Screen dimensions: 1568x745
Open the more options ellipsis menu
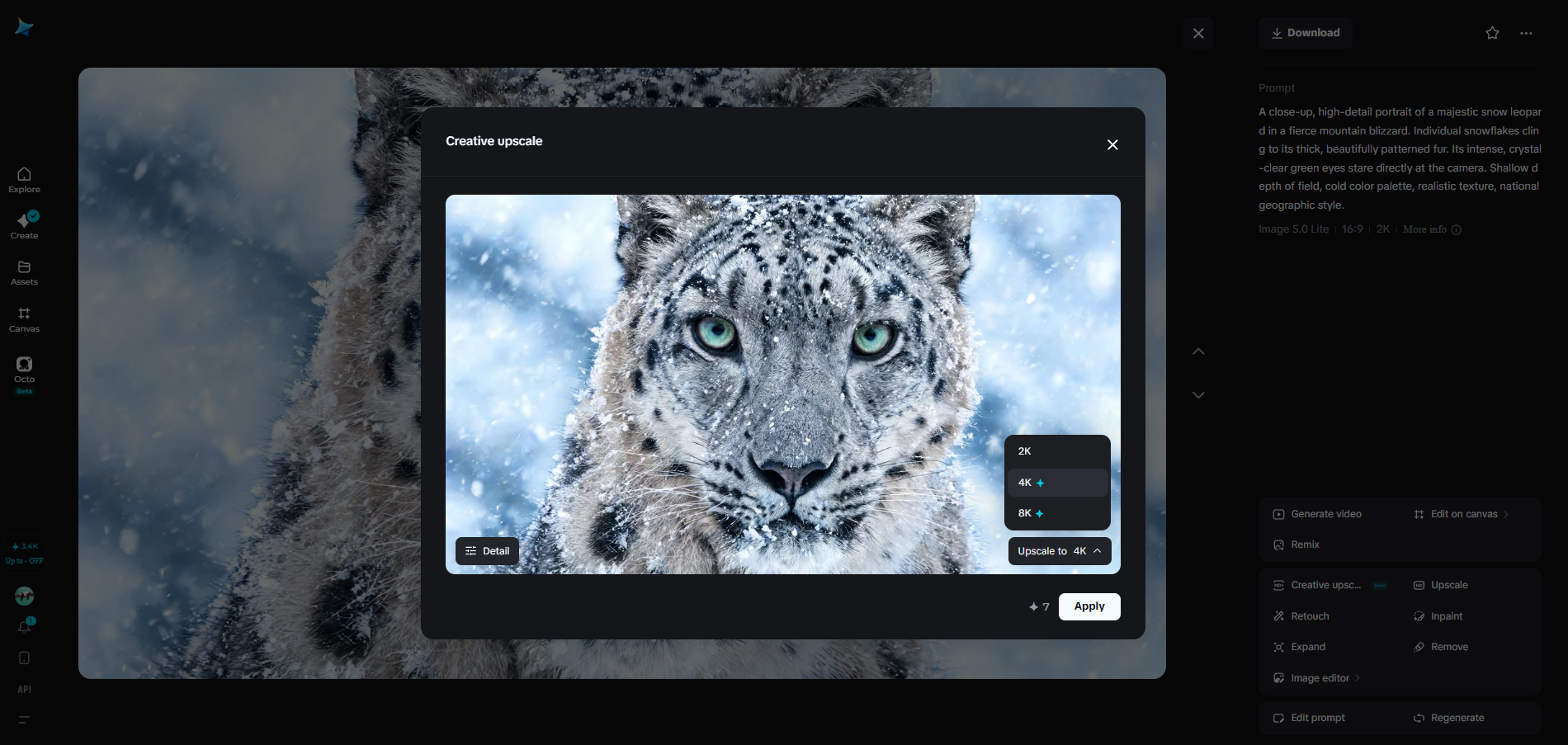(1526, 33)
